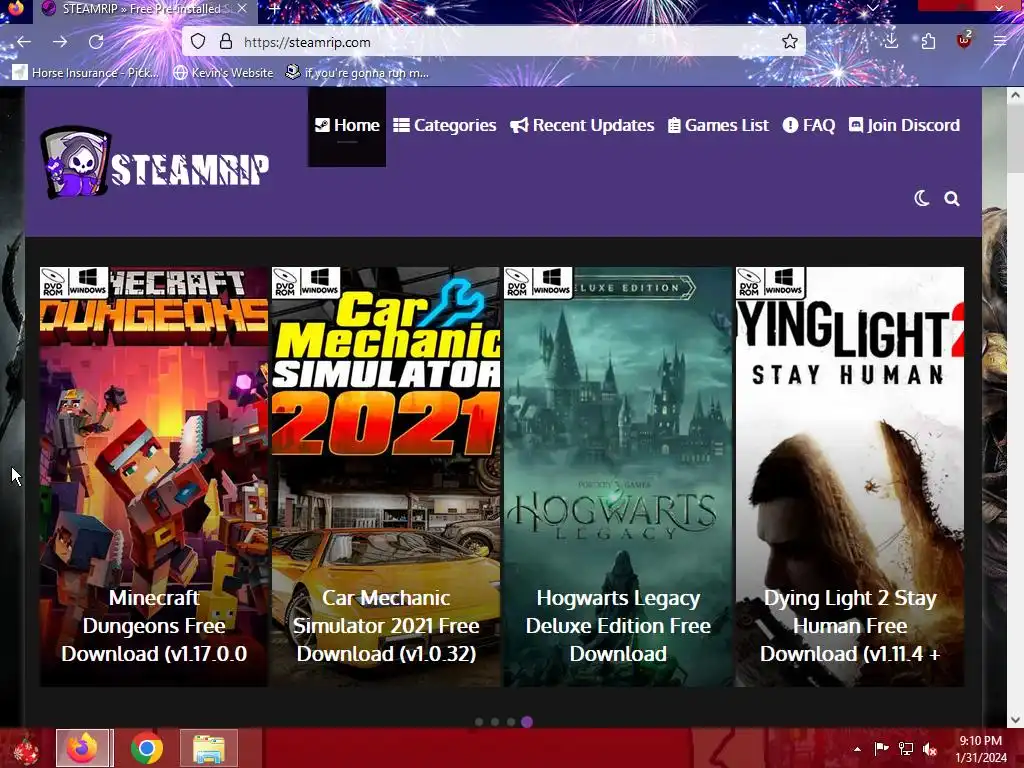Click the browser Forward arrow

pyautogui.click(x=60, y=42)
